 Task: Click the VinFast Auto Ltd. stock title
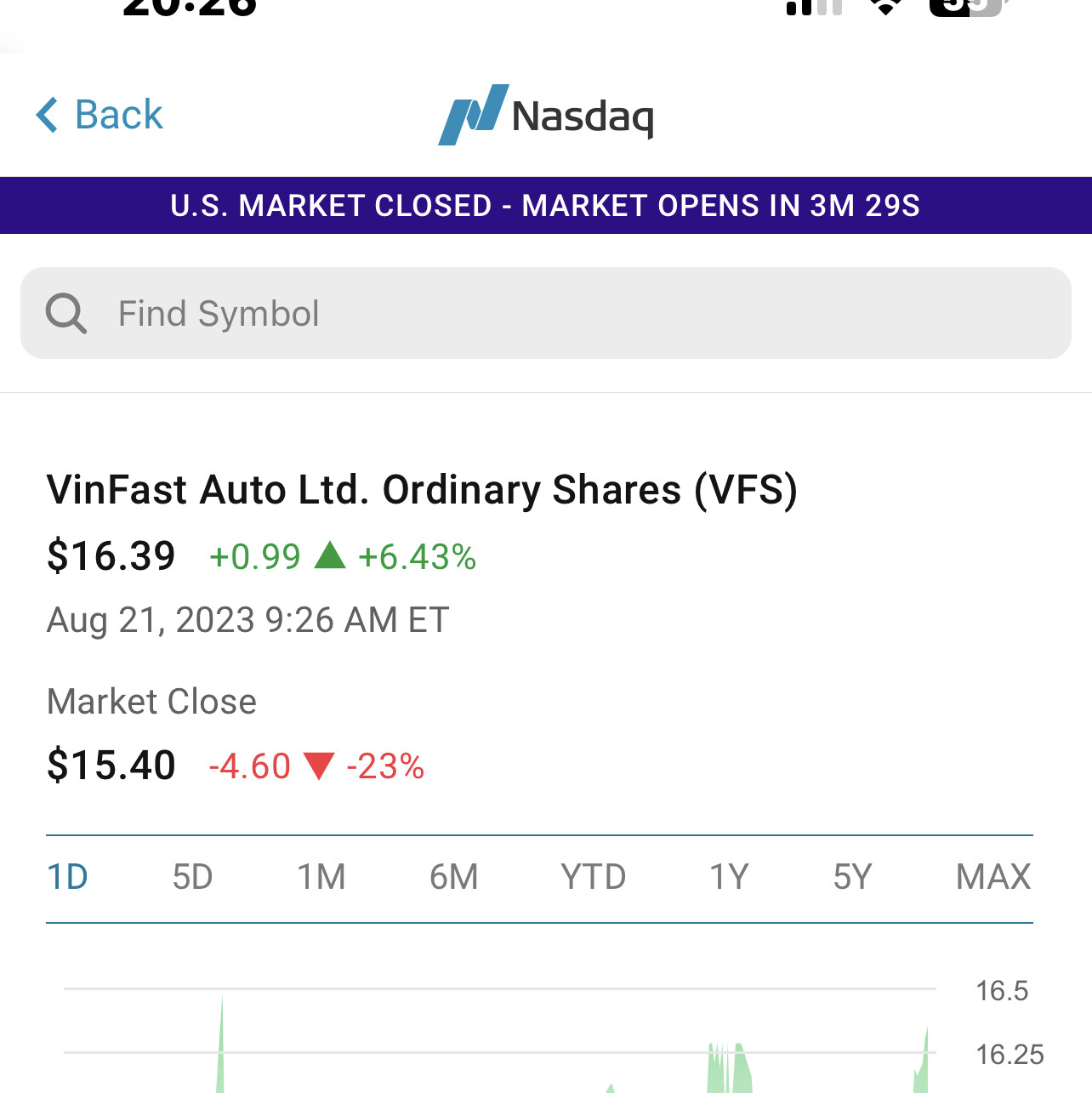422,490
